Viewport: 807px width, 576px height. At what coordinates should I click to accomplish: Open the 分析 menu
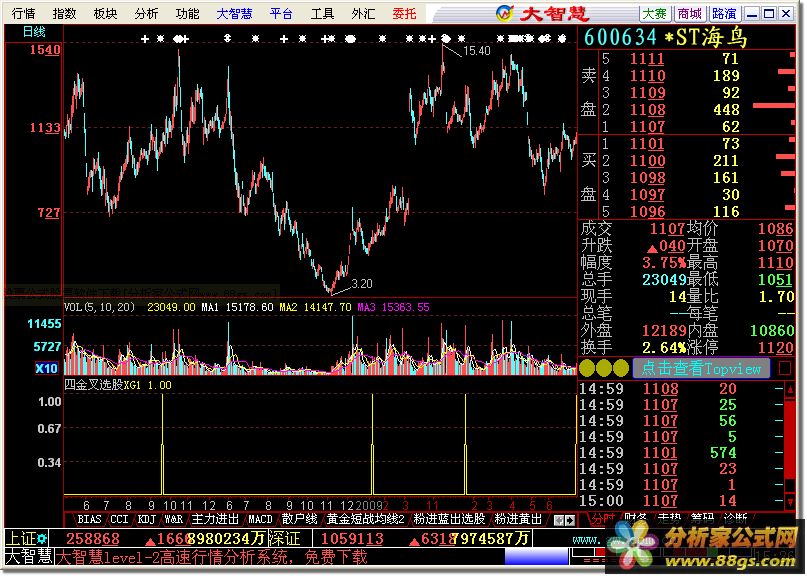(x=146, y=13)
